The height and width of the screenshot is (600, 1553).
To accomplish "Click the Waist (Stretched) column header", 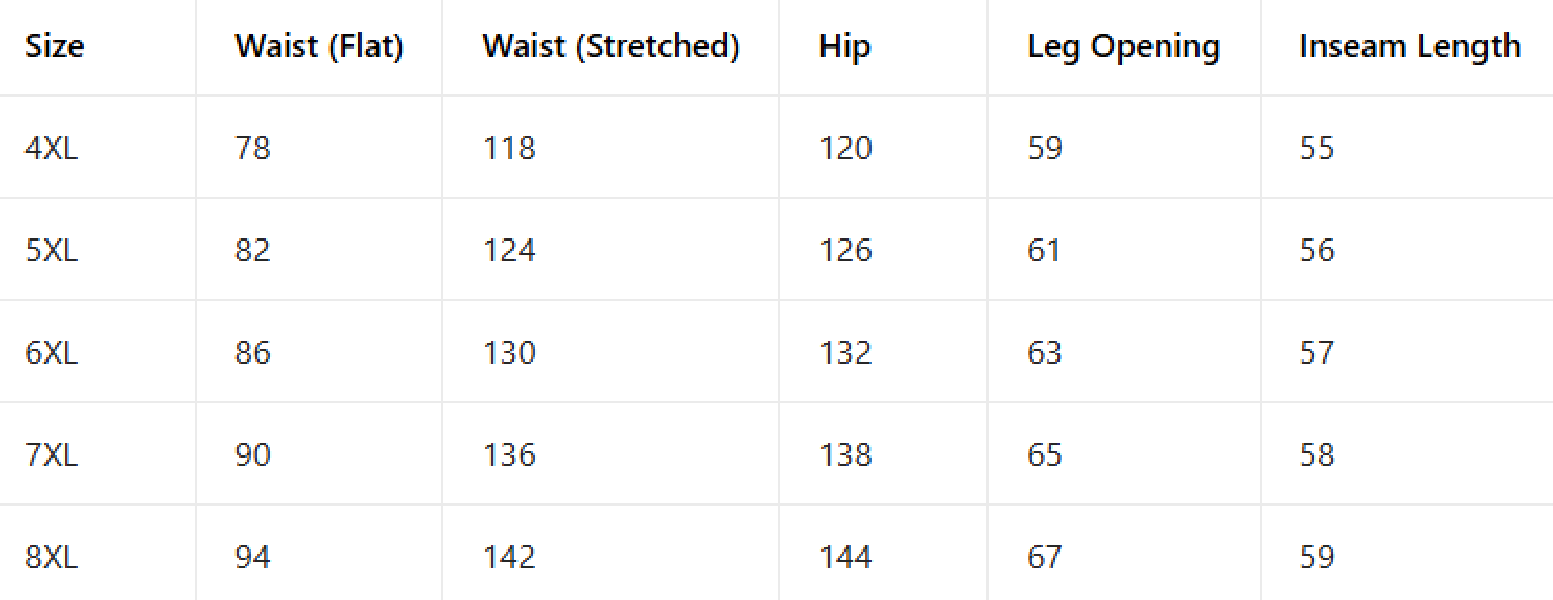I will tap(611, 47).
